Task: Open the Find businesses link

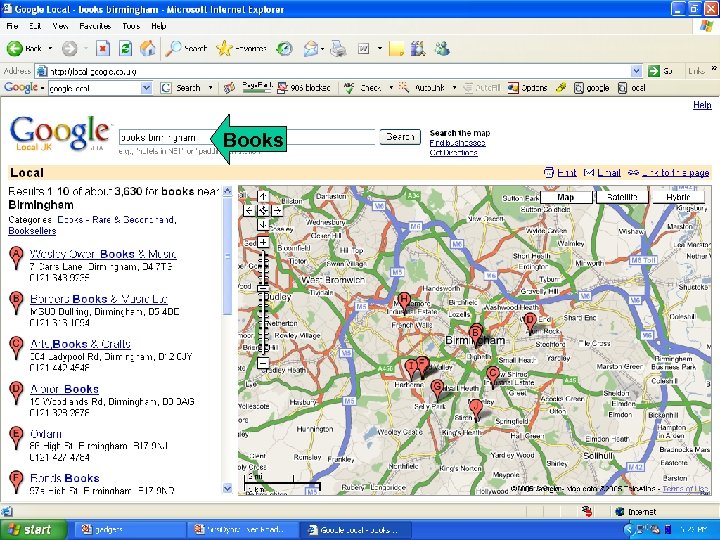Action: 457,143
